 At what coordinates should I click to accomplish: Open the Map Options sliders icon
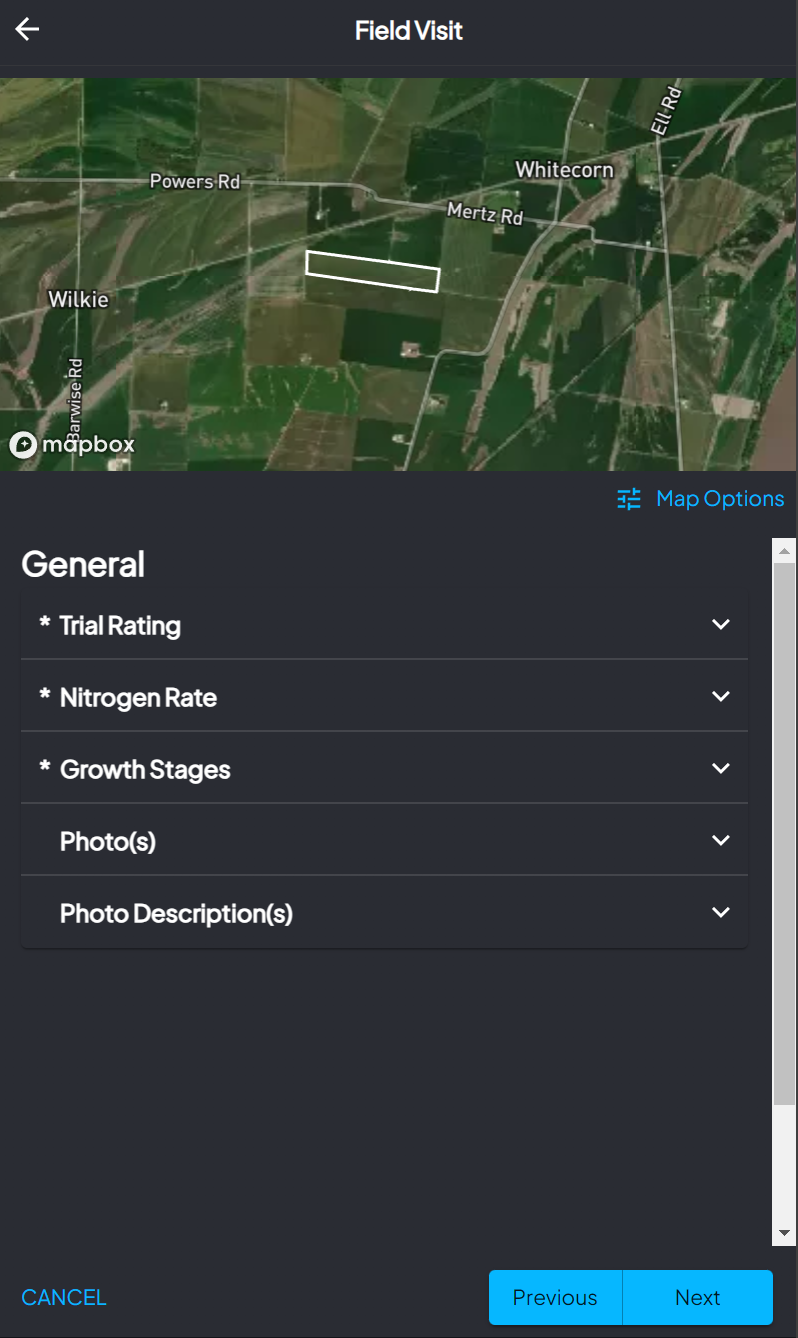tap(629, 499)
